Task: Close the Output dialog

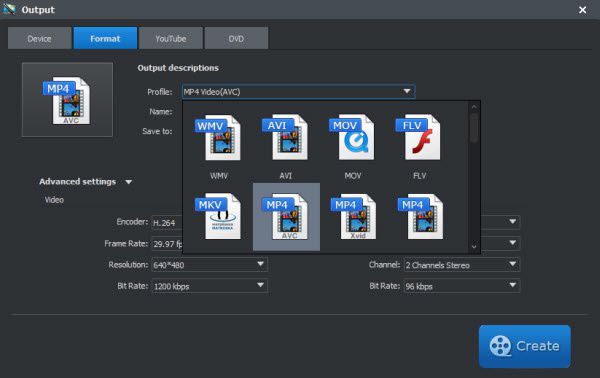Action: 582,10
